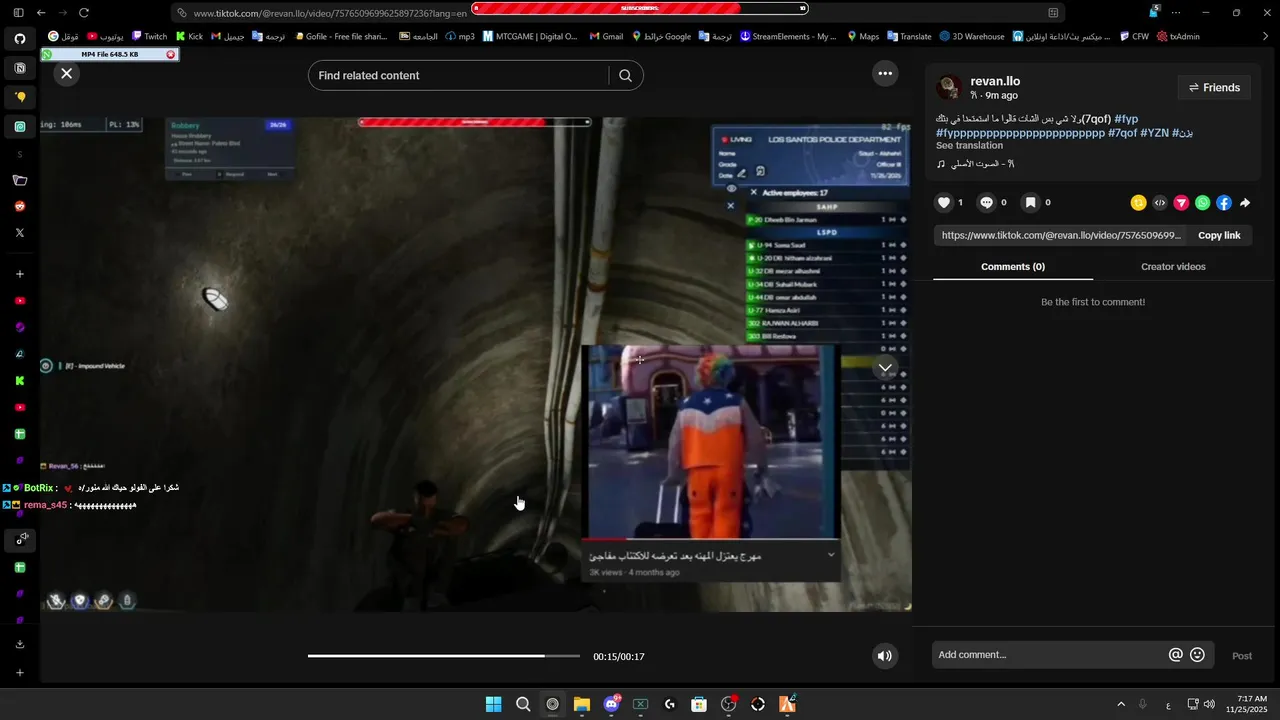
Task: Open the Twitch bookmark
Action: (x=148, y=36)
